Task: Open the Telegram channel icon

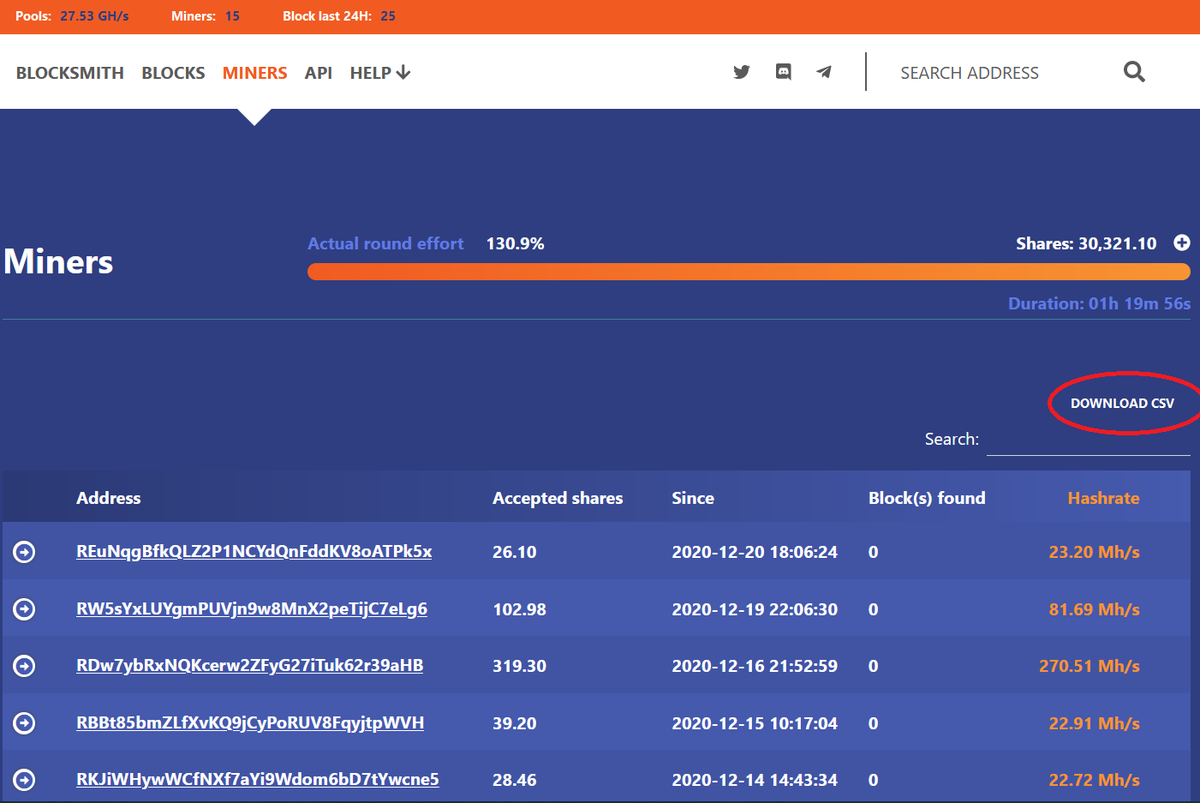Action: point(823,72)
